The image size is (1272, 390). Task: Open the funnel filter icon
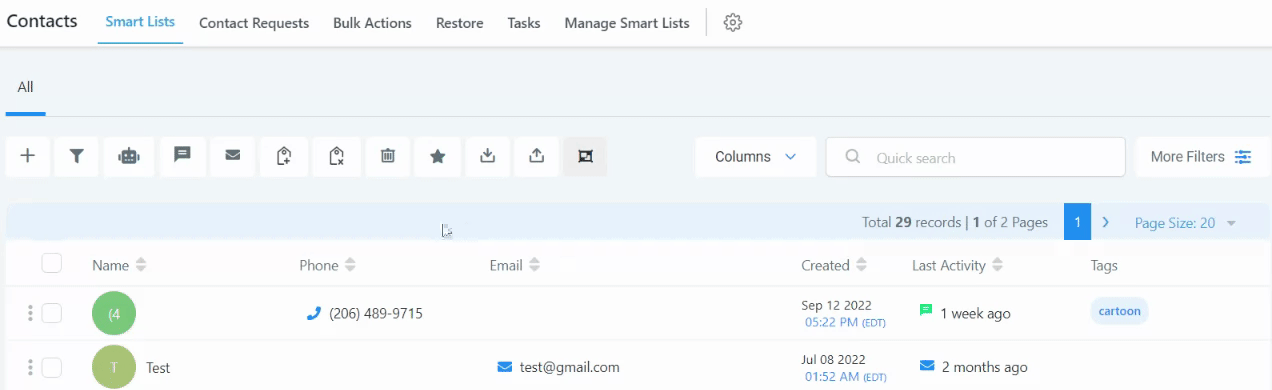[x=77, y=156]
